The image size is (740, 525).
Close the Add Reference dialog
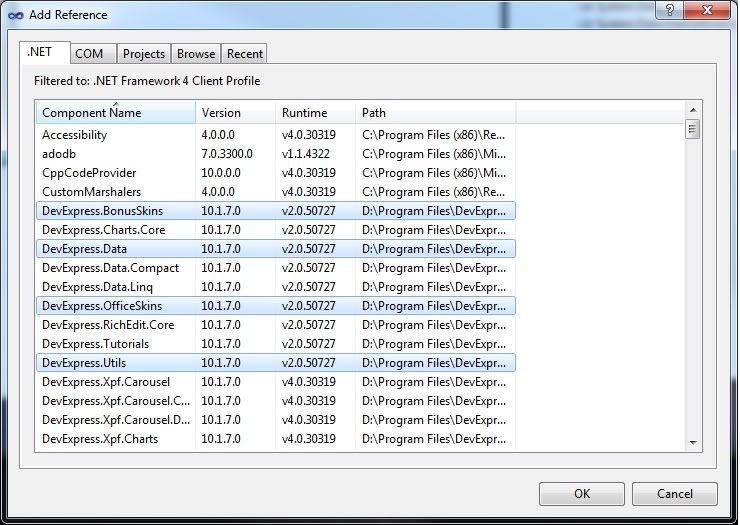click(x=706, y=10)
